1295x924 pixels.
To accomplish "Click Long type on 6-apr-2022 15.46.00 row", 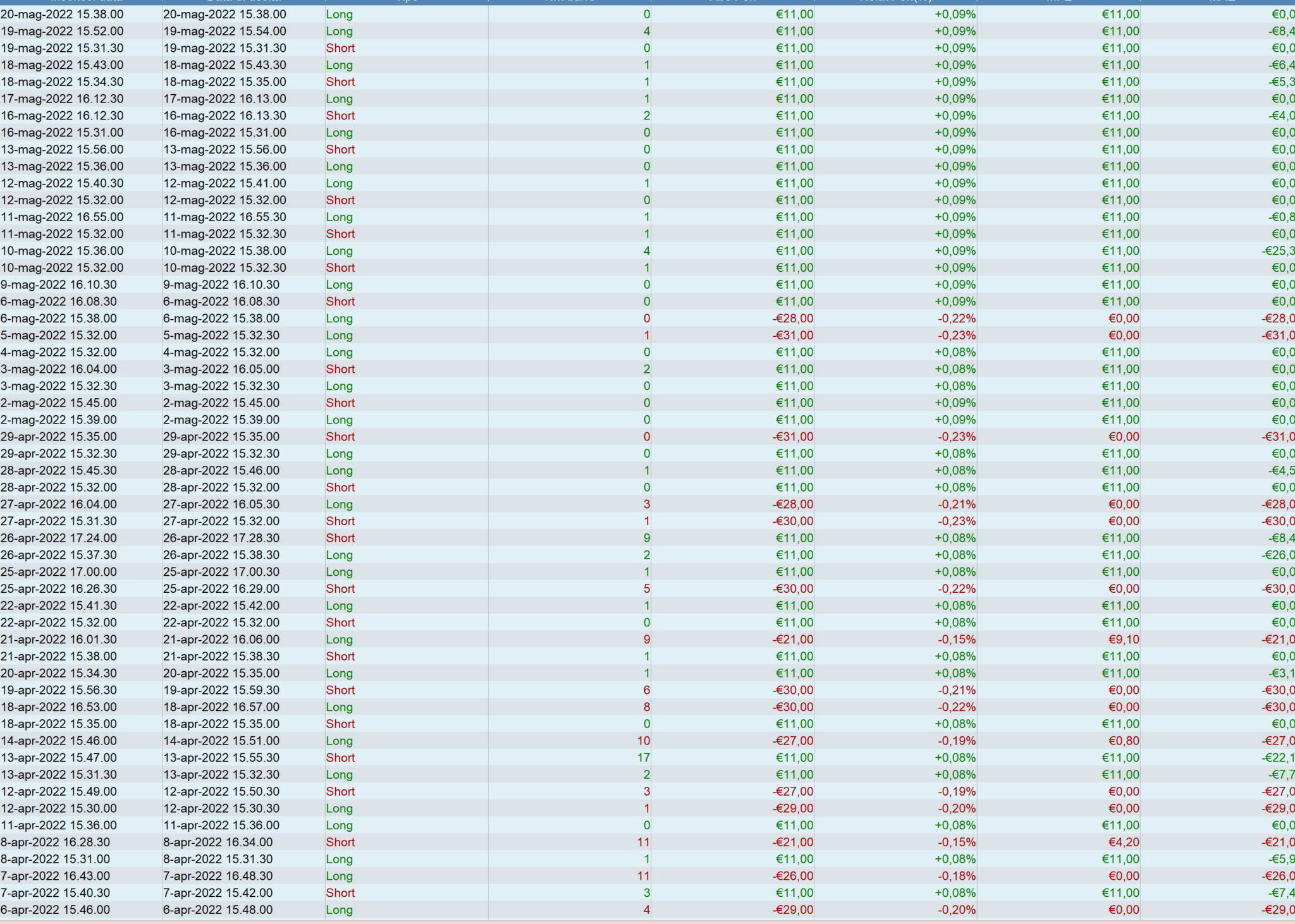I will 339,909.
